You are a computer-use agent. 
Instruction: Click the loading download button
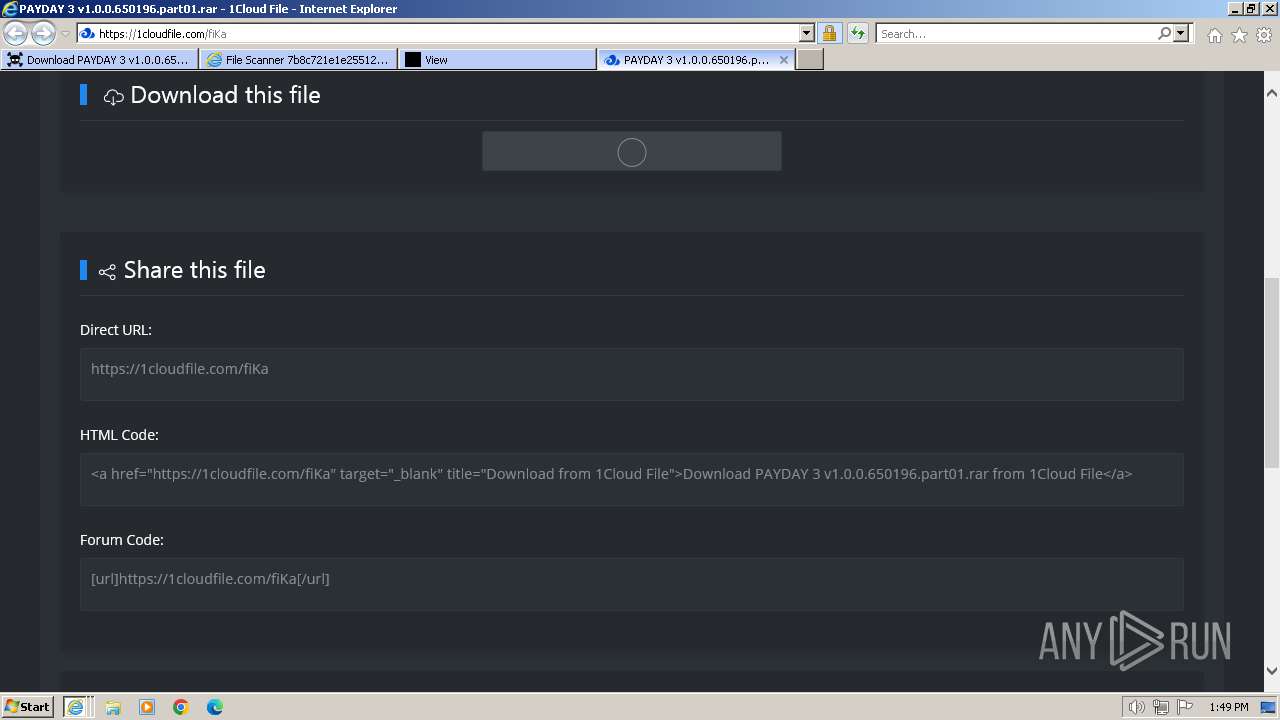(x=632, y=151)
